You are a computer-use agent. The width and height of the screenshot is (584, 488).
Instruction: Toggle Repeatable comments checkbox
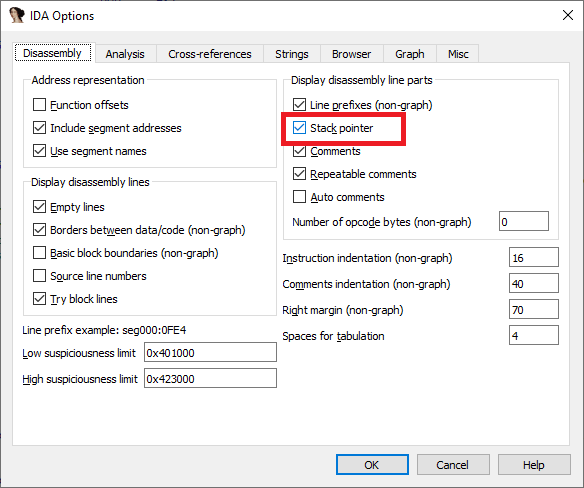tap(299, 174)
